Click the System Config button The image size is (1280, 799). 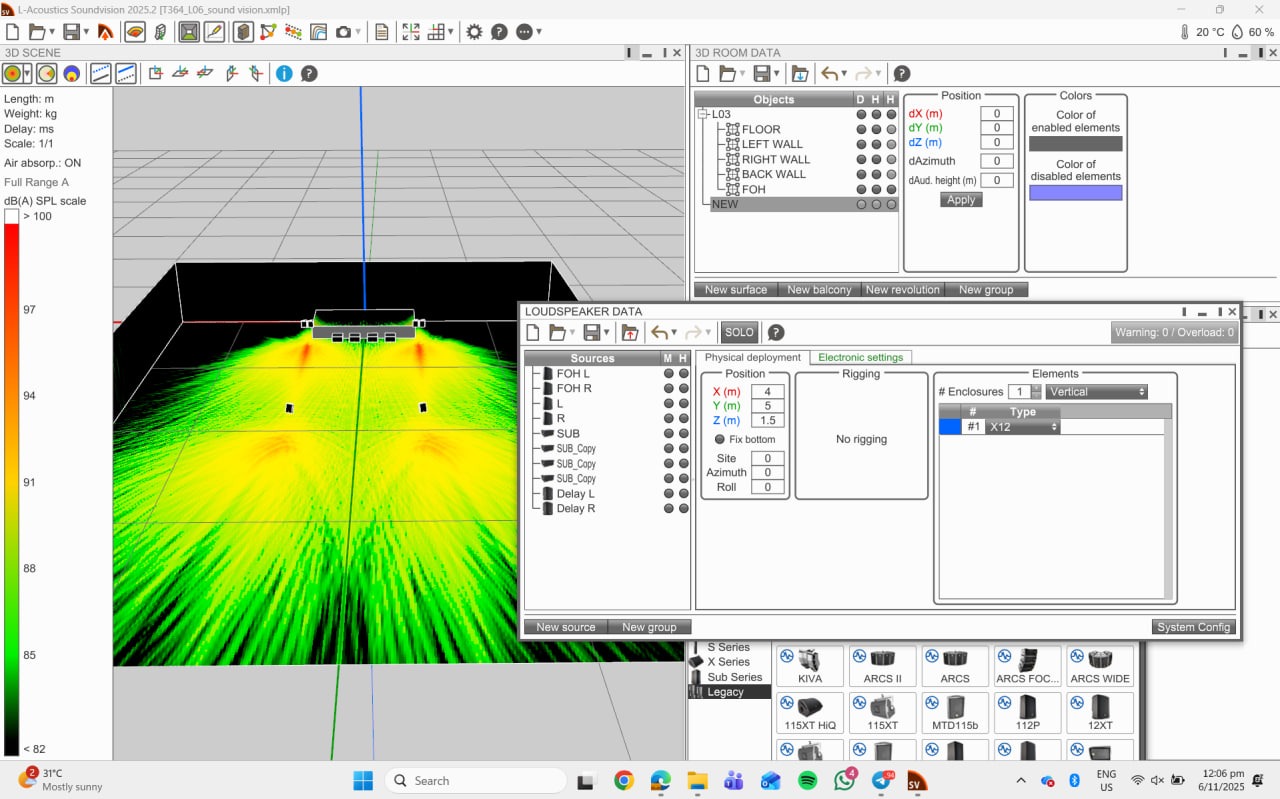(1194, 627)
